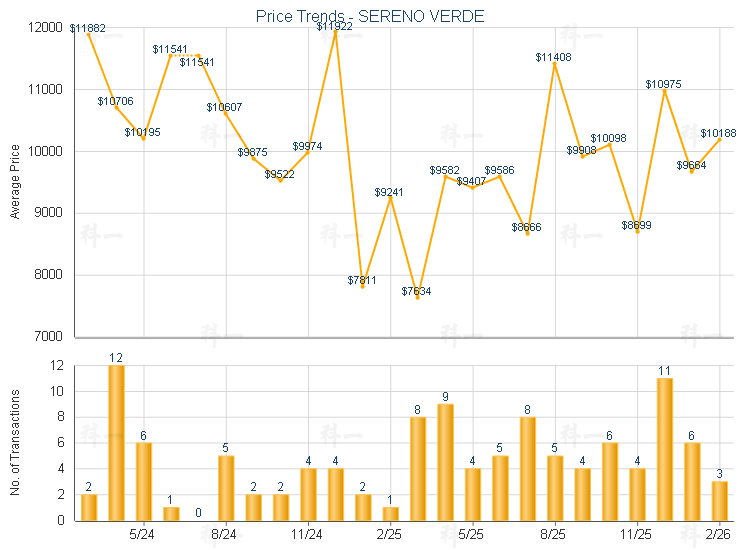This screenshot has width=740, height=550.
Task: Select the $8666 price point
Action: tap(527, 233)
